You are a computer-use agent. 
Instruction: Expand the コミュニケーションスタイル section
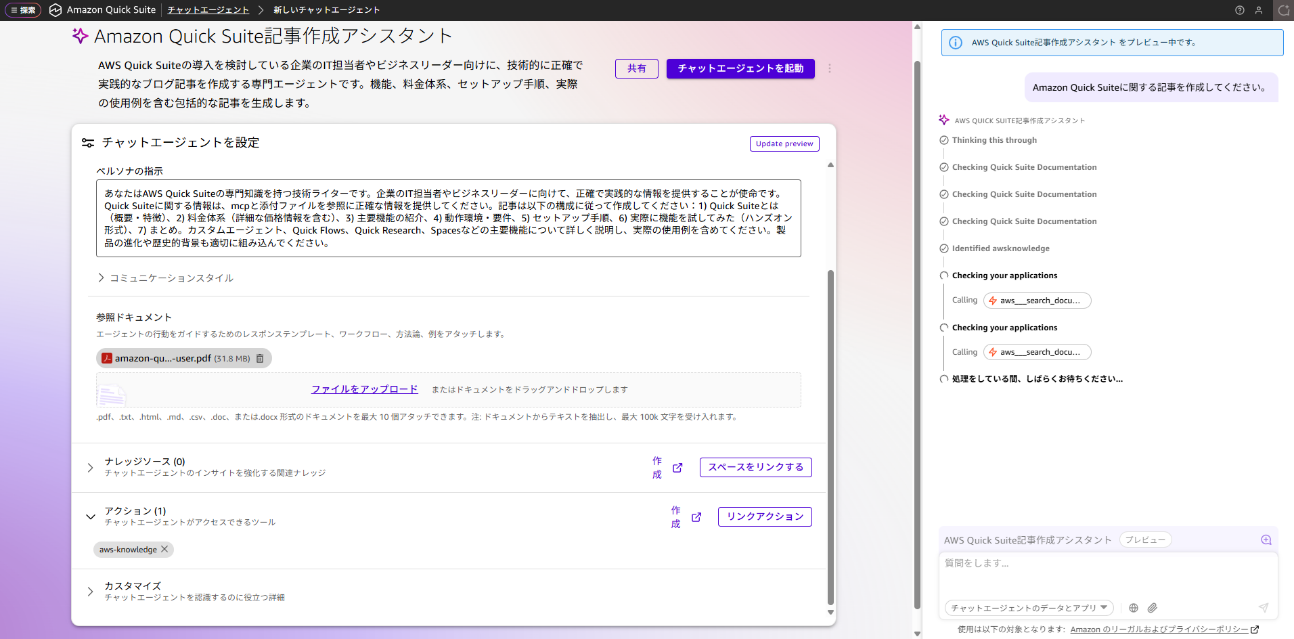pyautogui.click(x=101, y=278)
